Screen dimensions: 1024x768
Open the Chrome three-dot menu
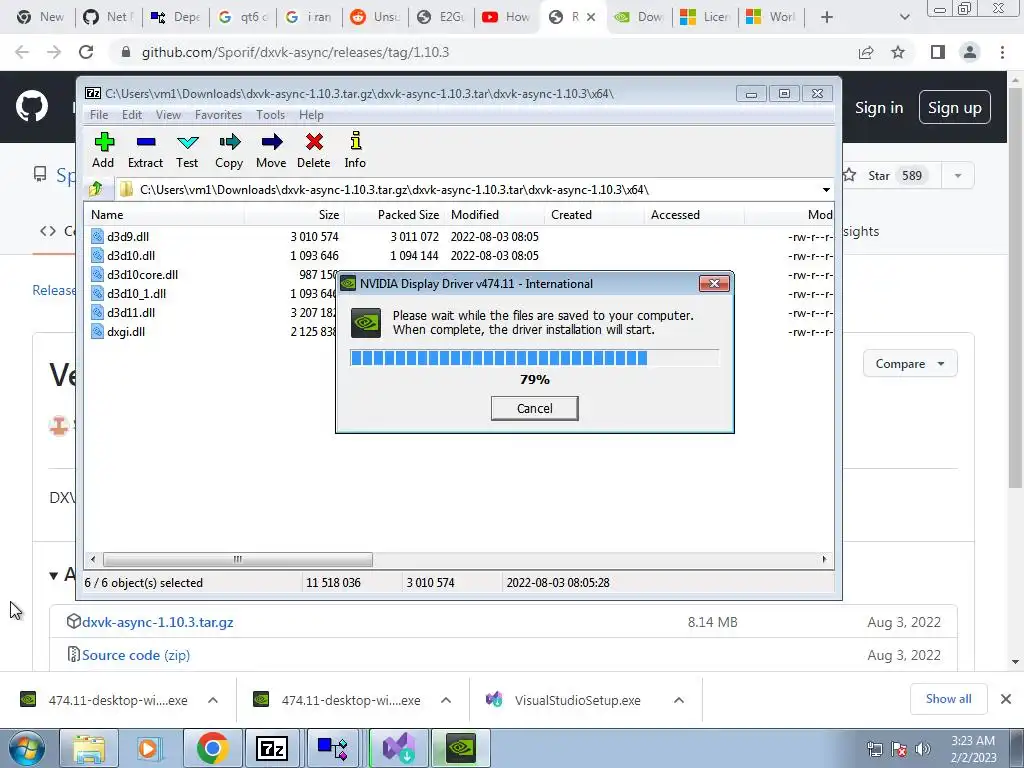tap(1002, 52)
